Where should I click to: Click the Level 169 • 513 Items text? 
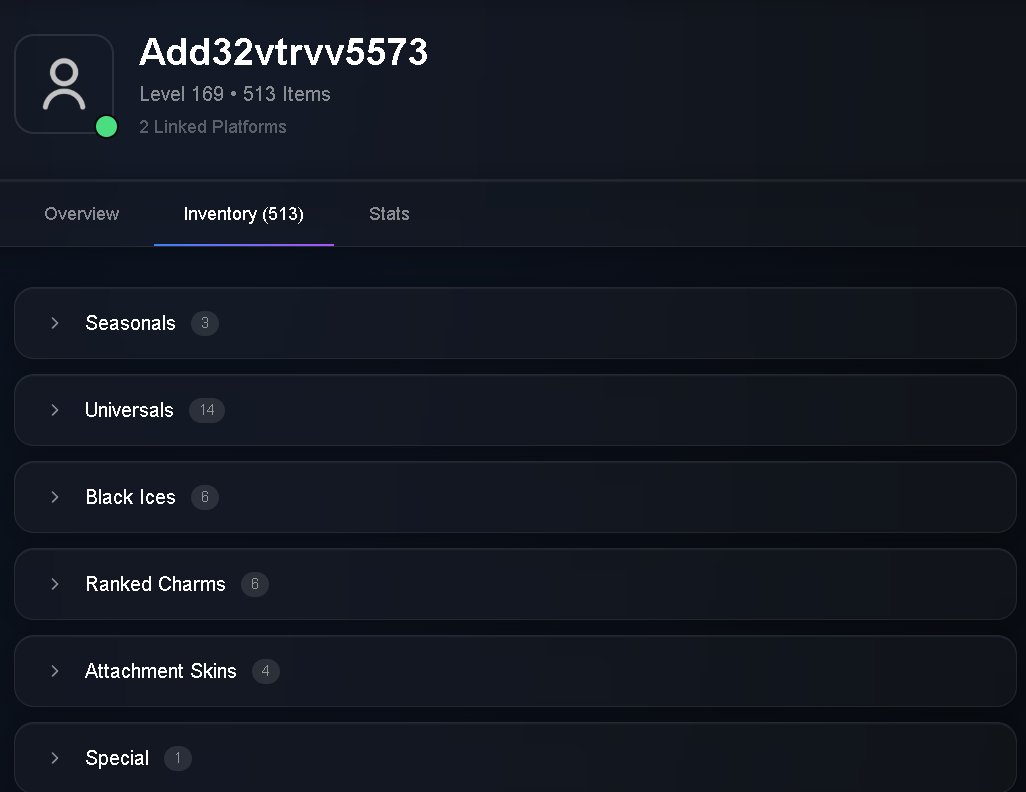pos(235,94)
